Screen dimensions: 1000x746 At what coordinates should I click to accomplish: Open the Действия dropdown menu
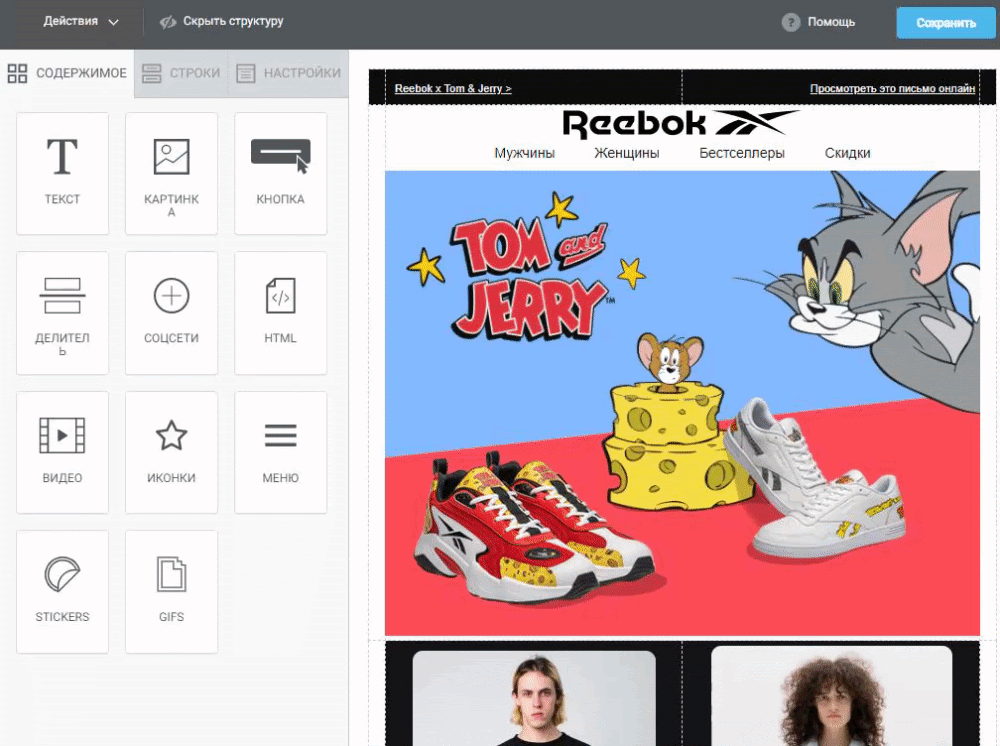point(81,22)
